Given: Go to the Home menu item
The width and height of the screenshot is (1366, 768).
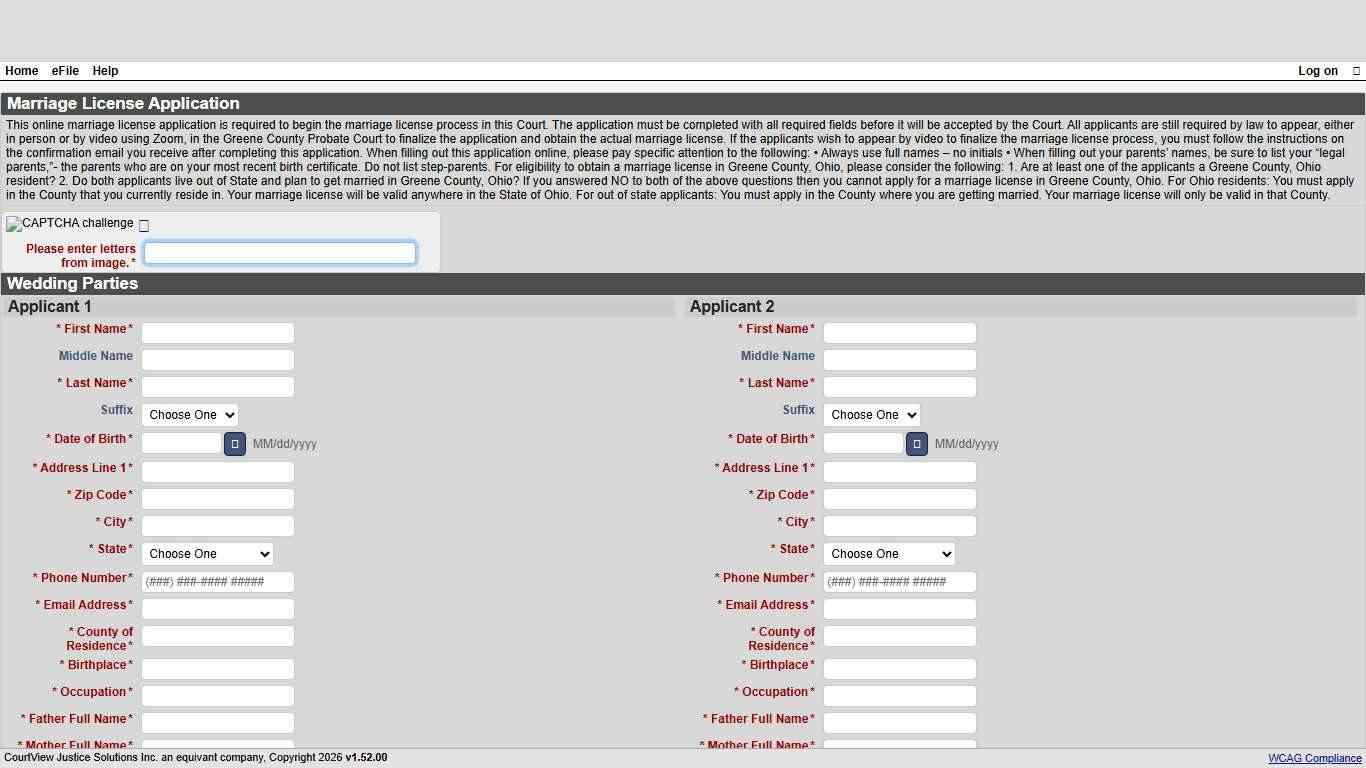Looking at the screenshot, I should 21,71.
